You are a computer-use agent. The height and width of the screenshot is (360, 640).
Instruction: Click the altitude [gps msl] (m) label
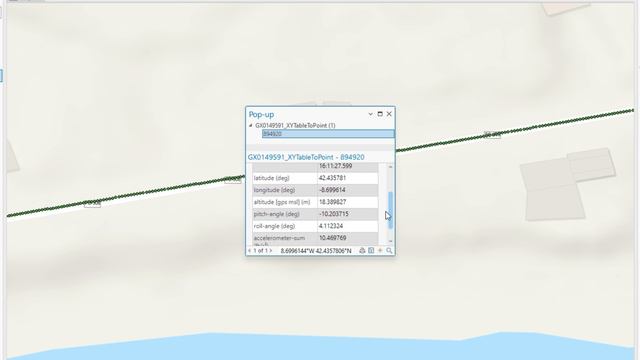282,202
